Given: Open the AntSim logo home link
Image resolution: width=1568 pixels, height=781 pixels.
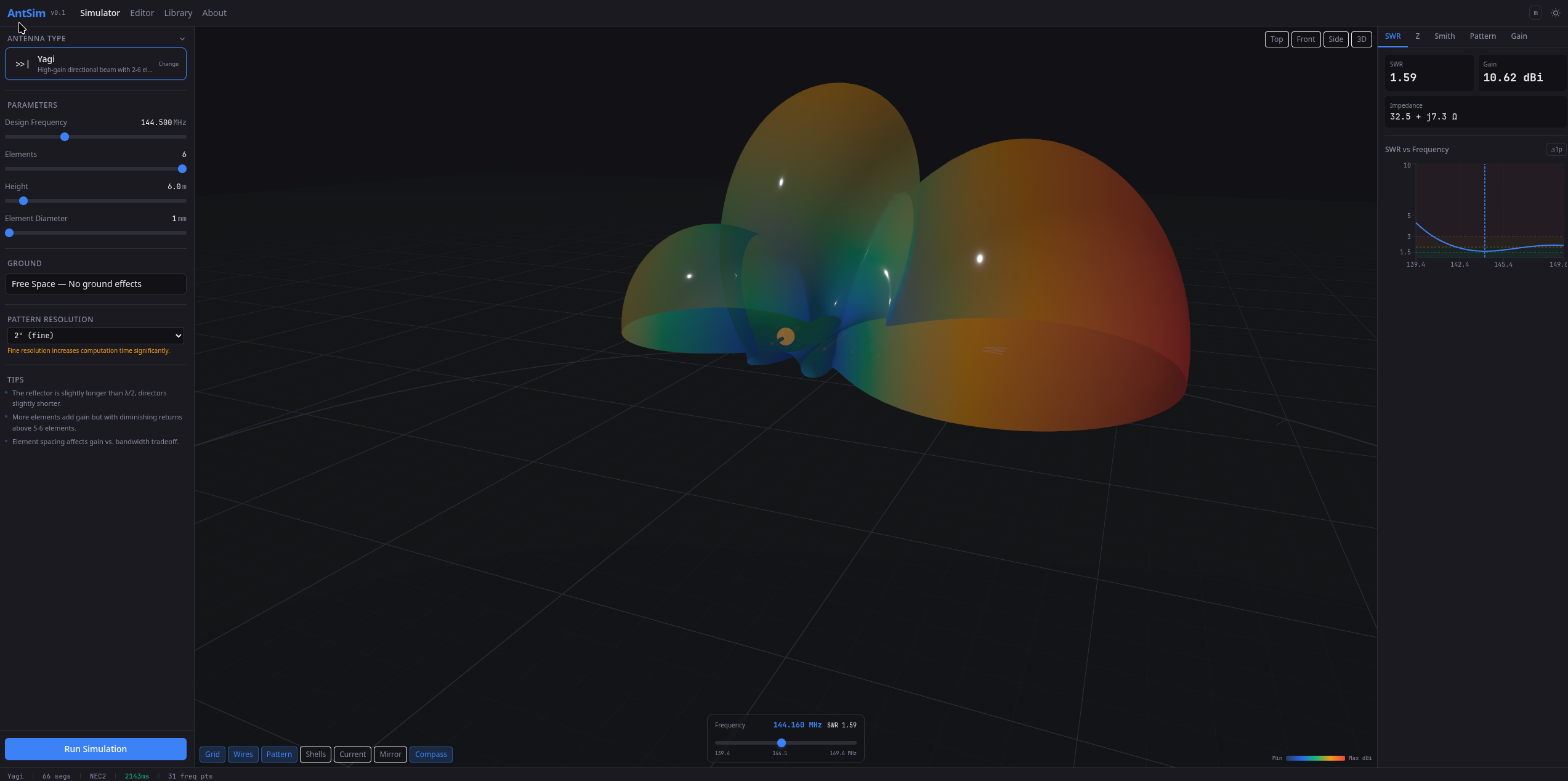Looking at the screenshot, I should (x=26, y=12).
